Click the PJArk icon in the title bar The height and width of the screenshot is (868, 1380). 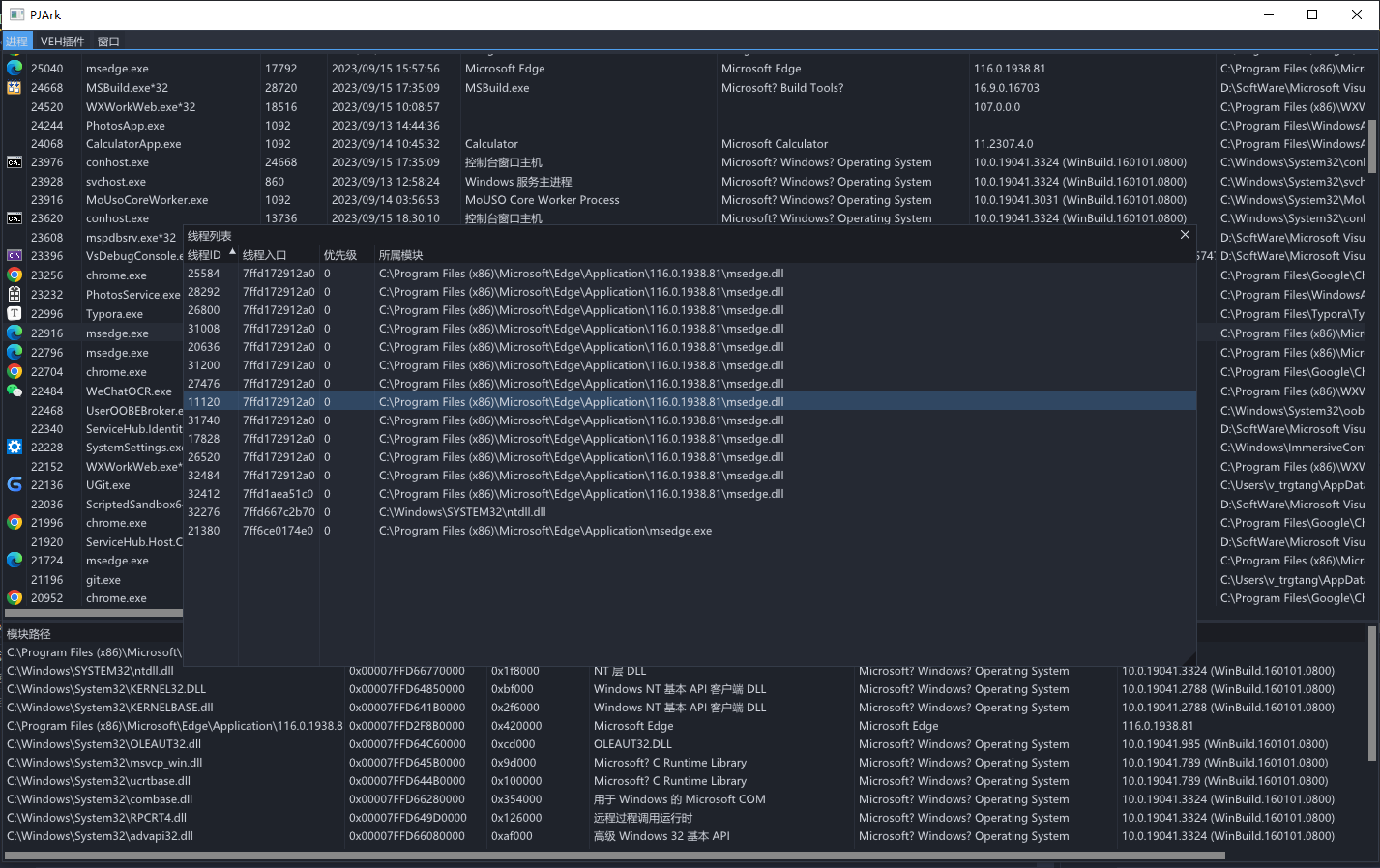(x=16, y=14)
